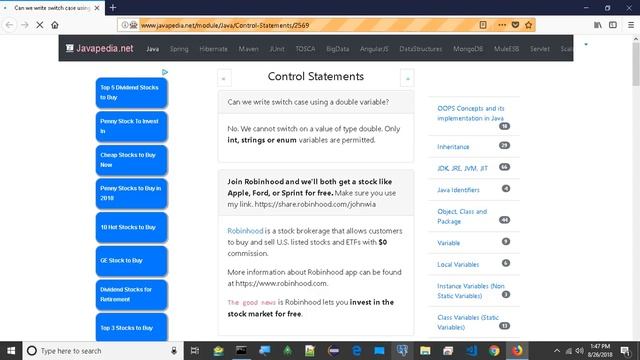
Task: Click the site information icon in URL bar
Action: click(124, 25)
